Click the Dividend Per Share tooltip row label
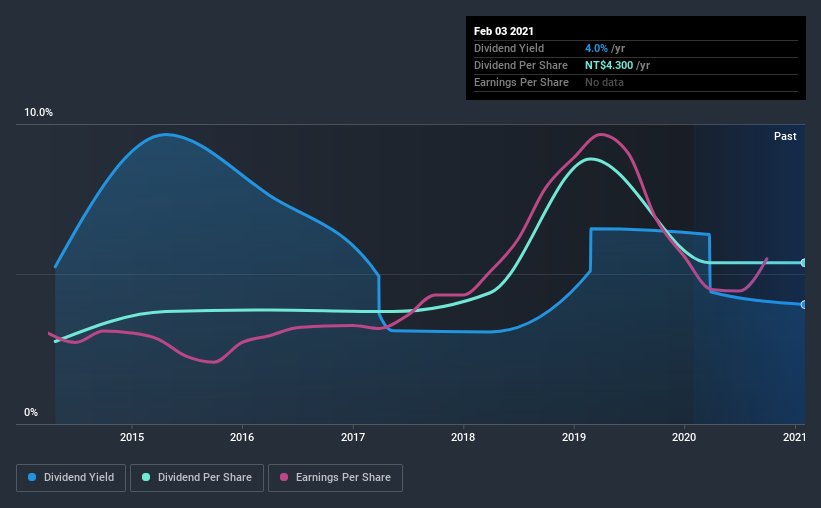821x508 pixels. [x=520, y=65]
